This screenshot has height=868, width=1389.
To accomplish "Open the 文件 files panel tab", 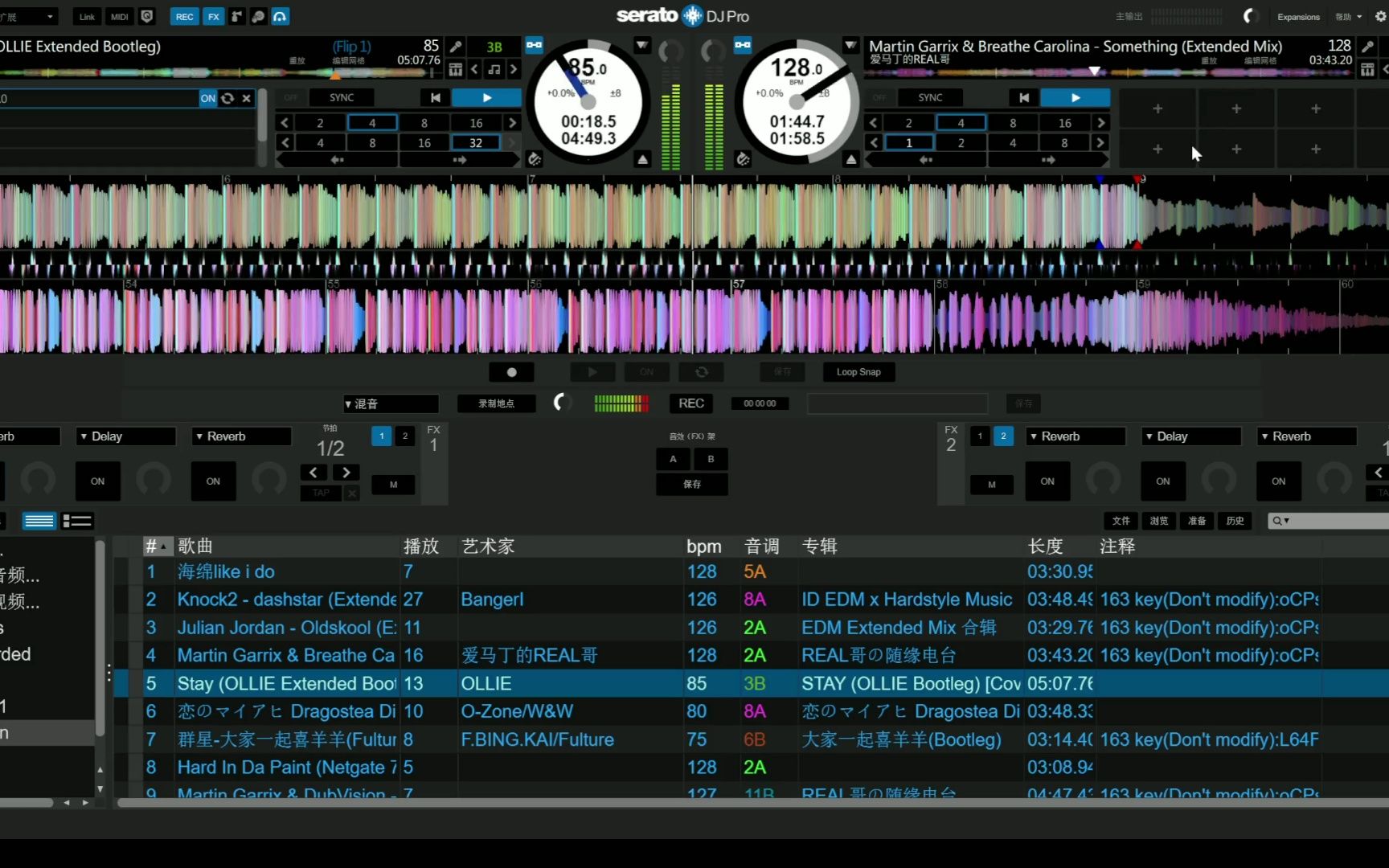I will coord(1121,521).
